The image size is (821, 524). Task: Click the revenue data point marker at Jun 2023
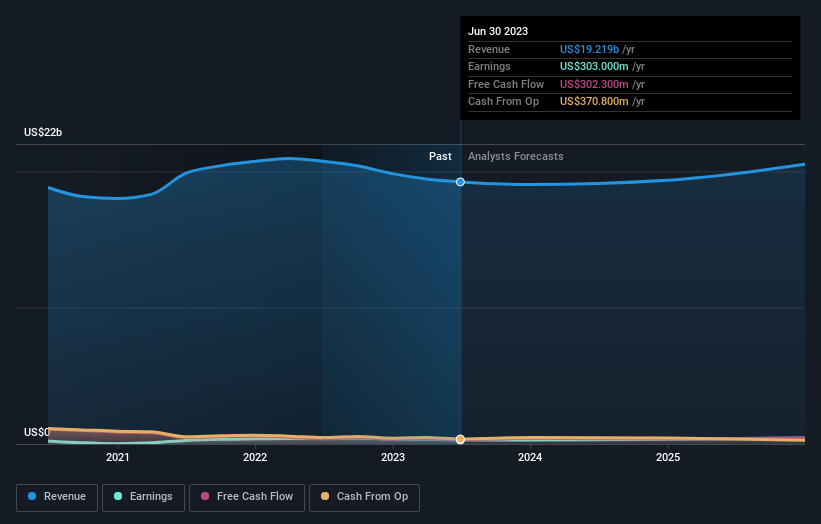coord(460,182)
